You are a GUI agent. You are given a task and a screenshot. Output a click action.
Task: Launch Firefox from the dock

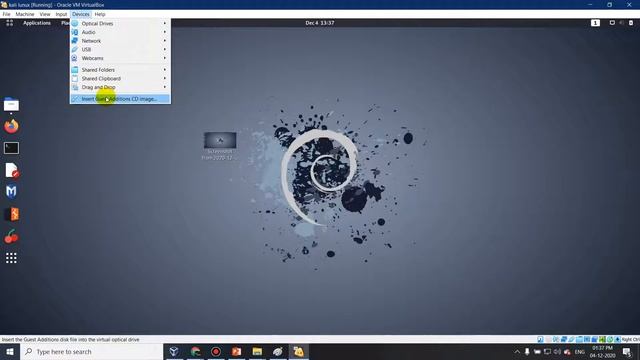tap(11, 126)
